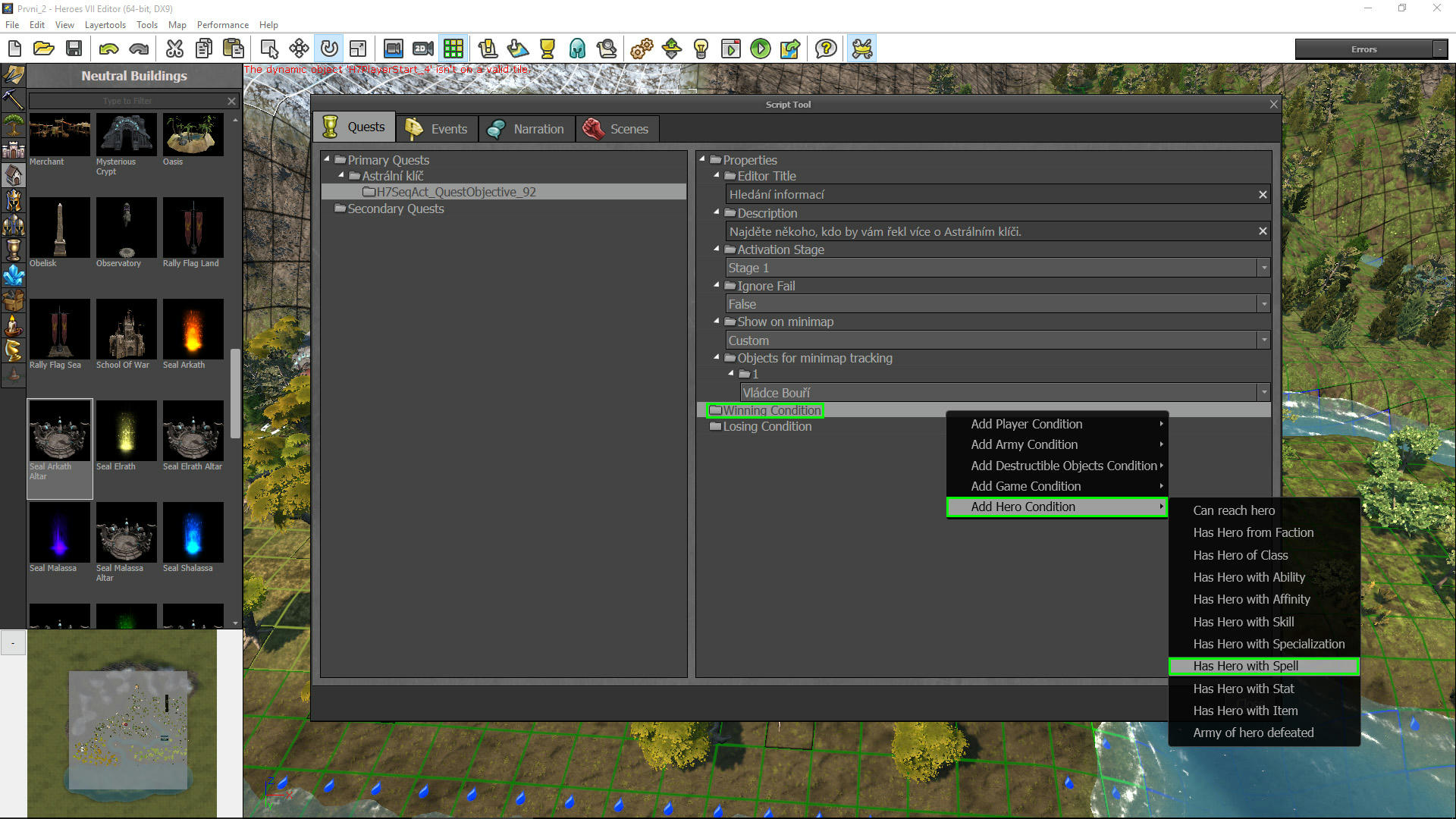Viewport: 1456px width, 819px height.
Task: Collapse the Properties section
Action: [x=702, y=159]
